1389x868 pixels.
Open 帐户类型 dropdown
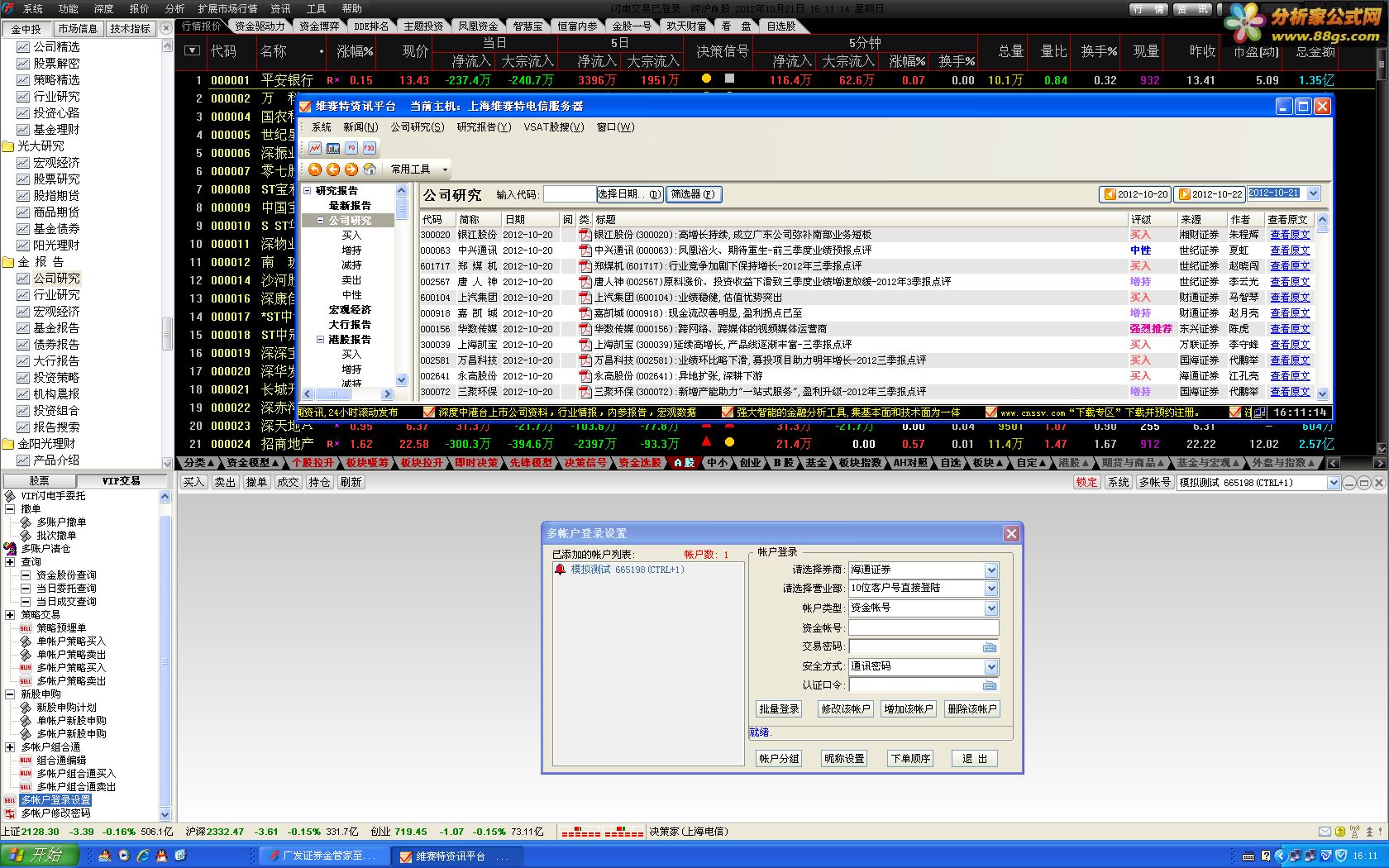(x=991, y=608)
